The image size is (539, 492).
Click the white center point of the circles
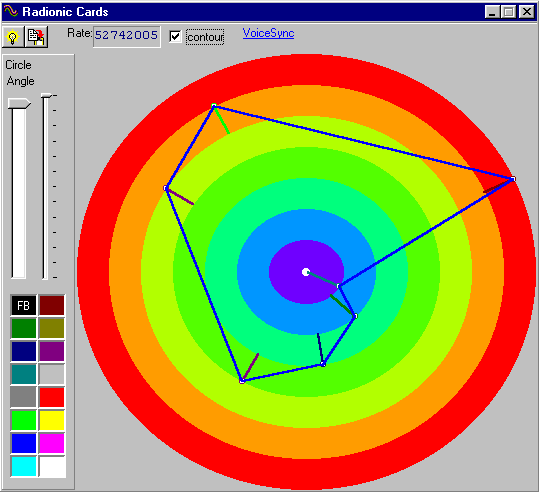306,272
